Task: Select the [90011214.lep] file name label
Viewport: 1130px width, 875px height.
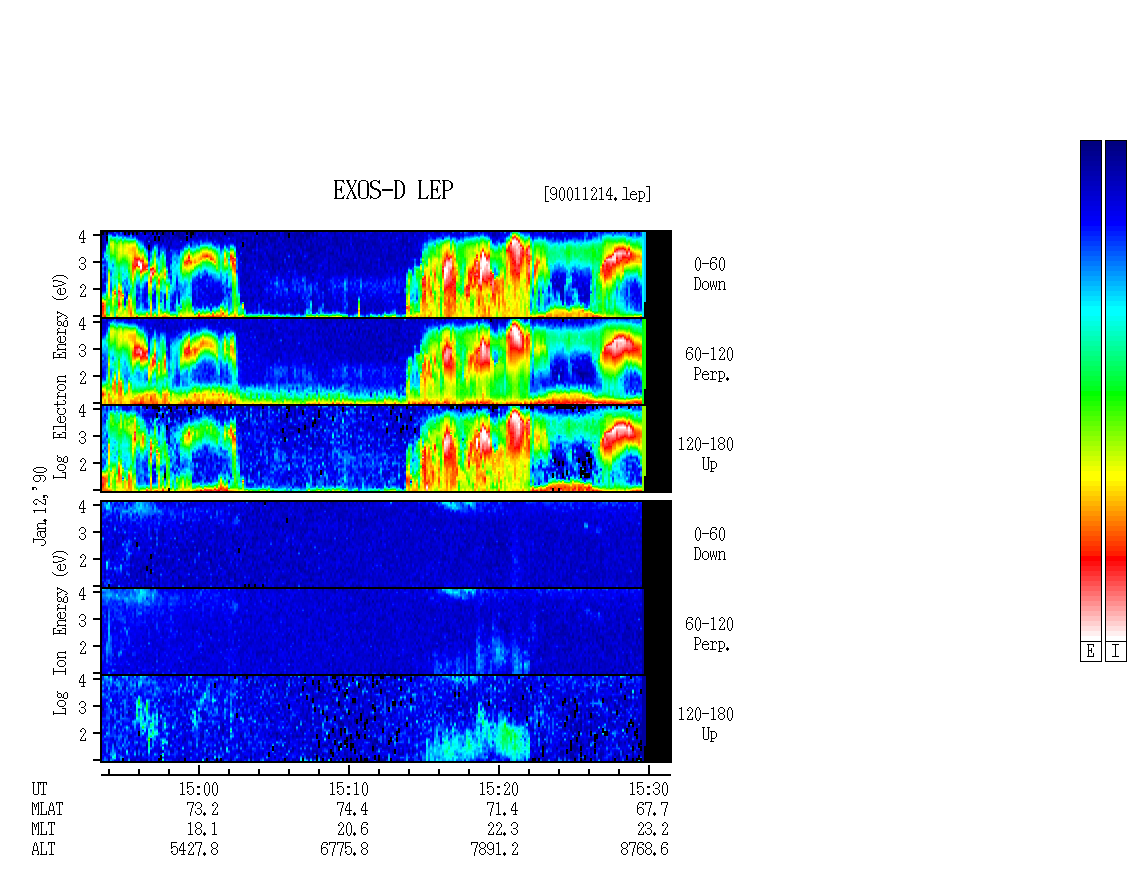Action: [597, 194]
